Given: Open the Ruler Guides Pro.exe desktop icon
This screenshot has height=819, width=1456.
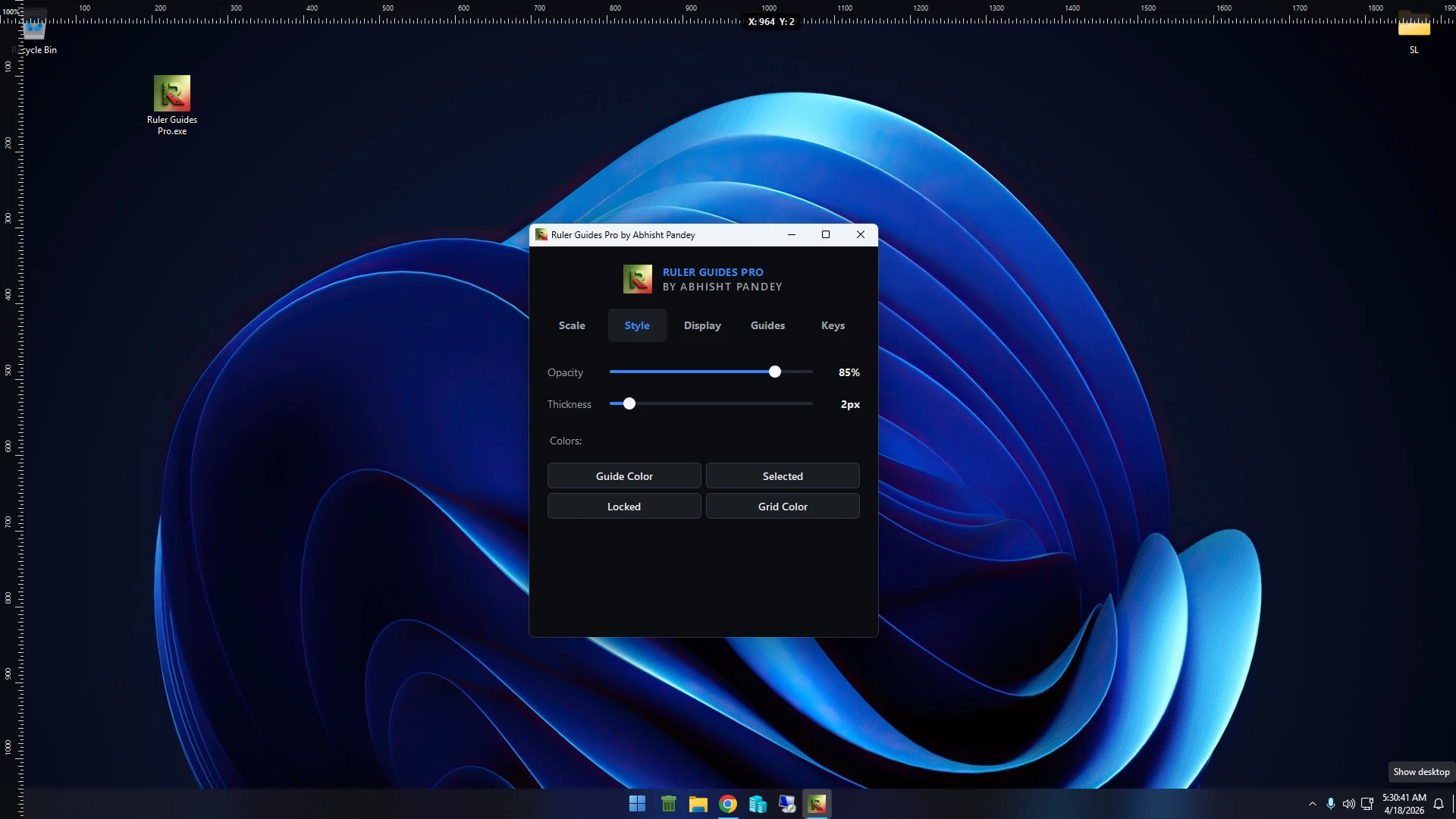Looking at the screenshot, I should [x=172, y=105].
